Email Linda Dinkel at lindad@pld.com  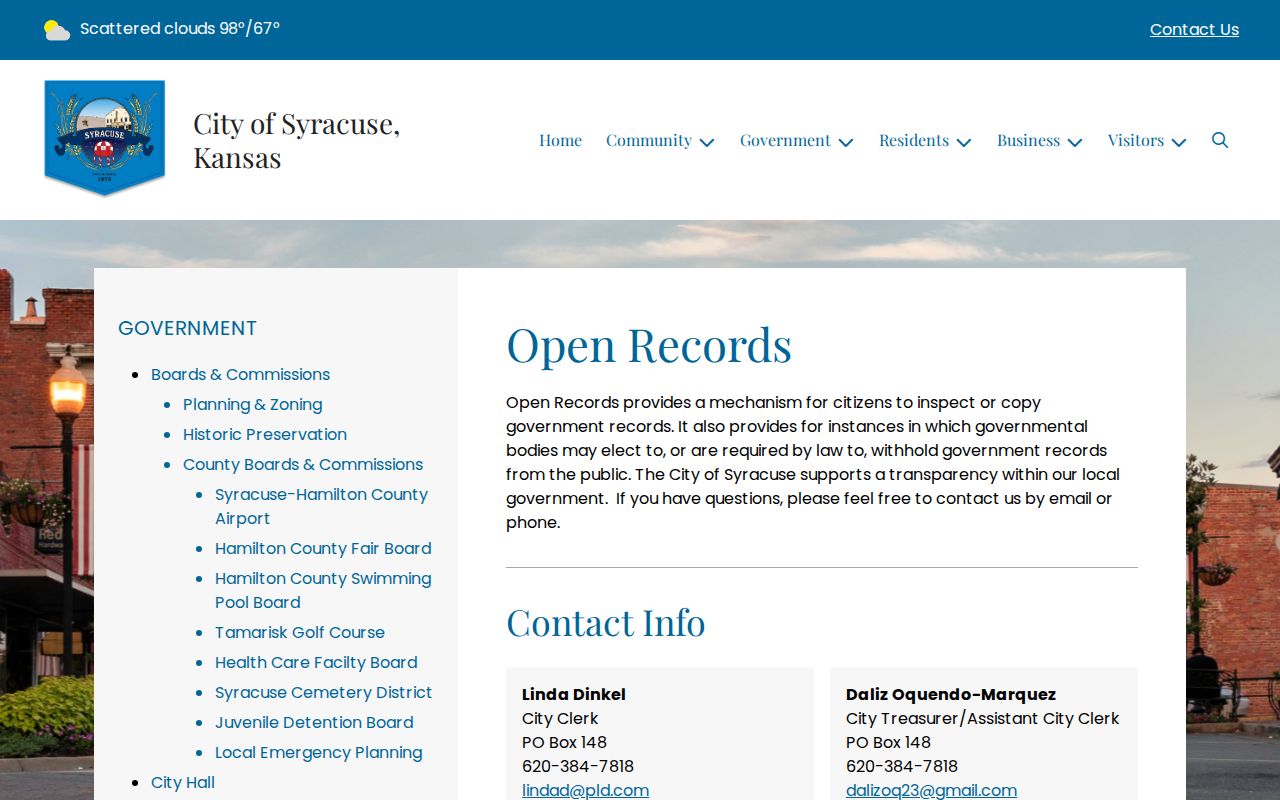point(585,790)
